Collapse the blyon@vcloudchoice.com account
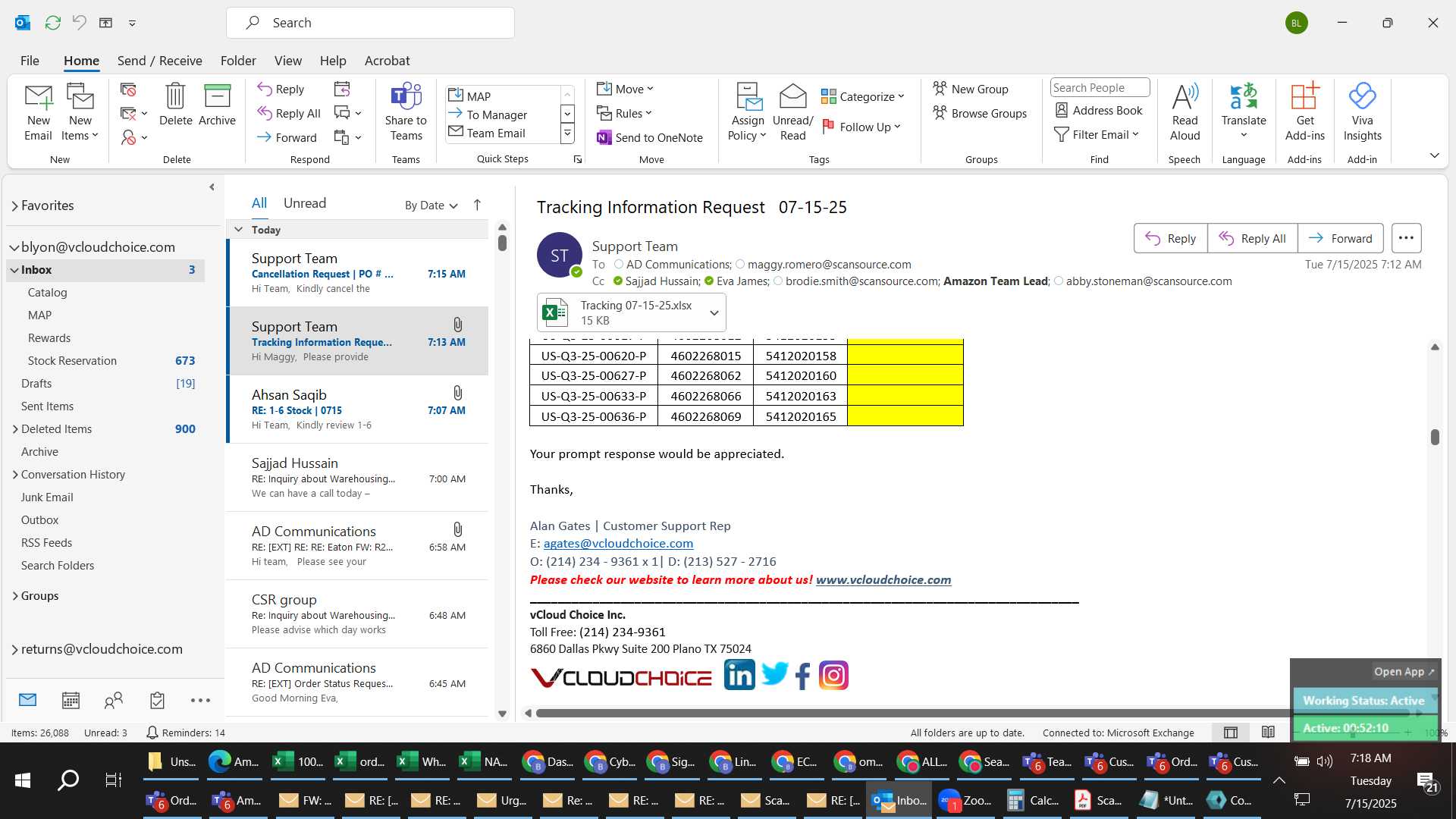The width and height of the screenshot is (1456, 819). 14,247
